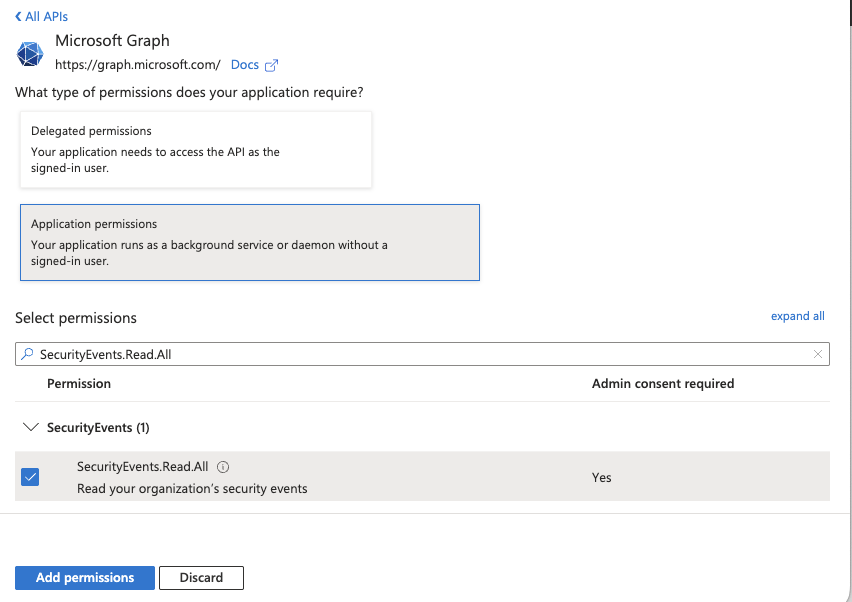Uncheck the SecurityEvents.Read.All checkbox
Image resolution: width=852 pixels, height=602 pixels.
point(30,477)
